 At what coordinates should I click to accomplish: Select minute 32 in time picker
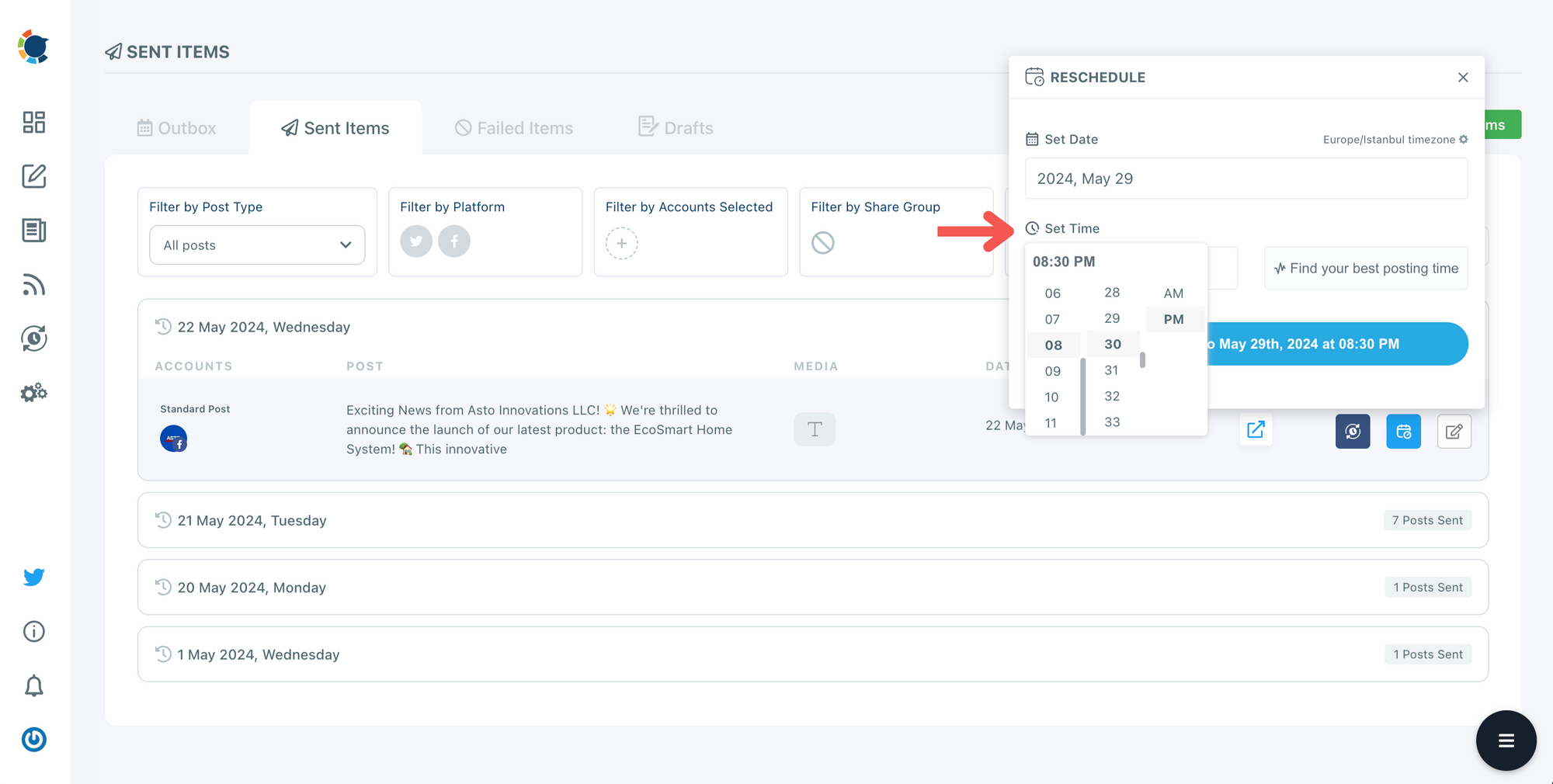click(1113, 396)
